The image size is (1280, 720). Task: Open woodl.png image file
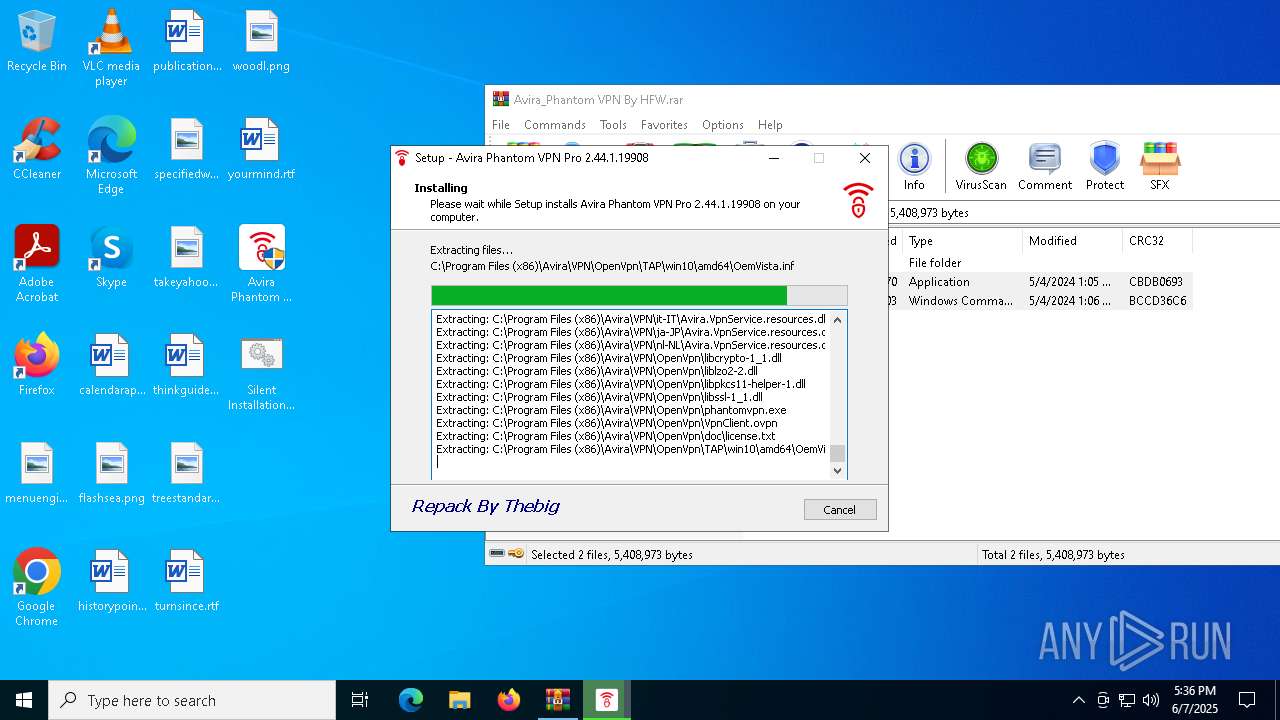point(261,42)
